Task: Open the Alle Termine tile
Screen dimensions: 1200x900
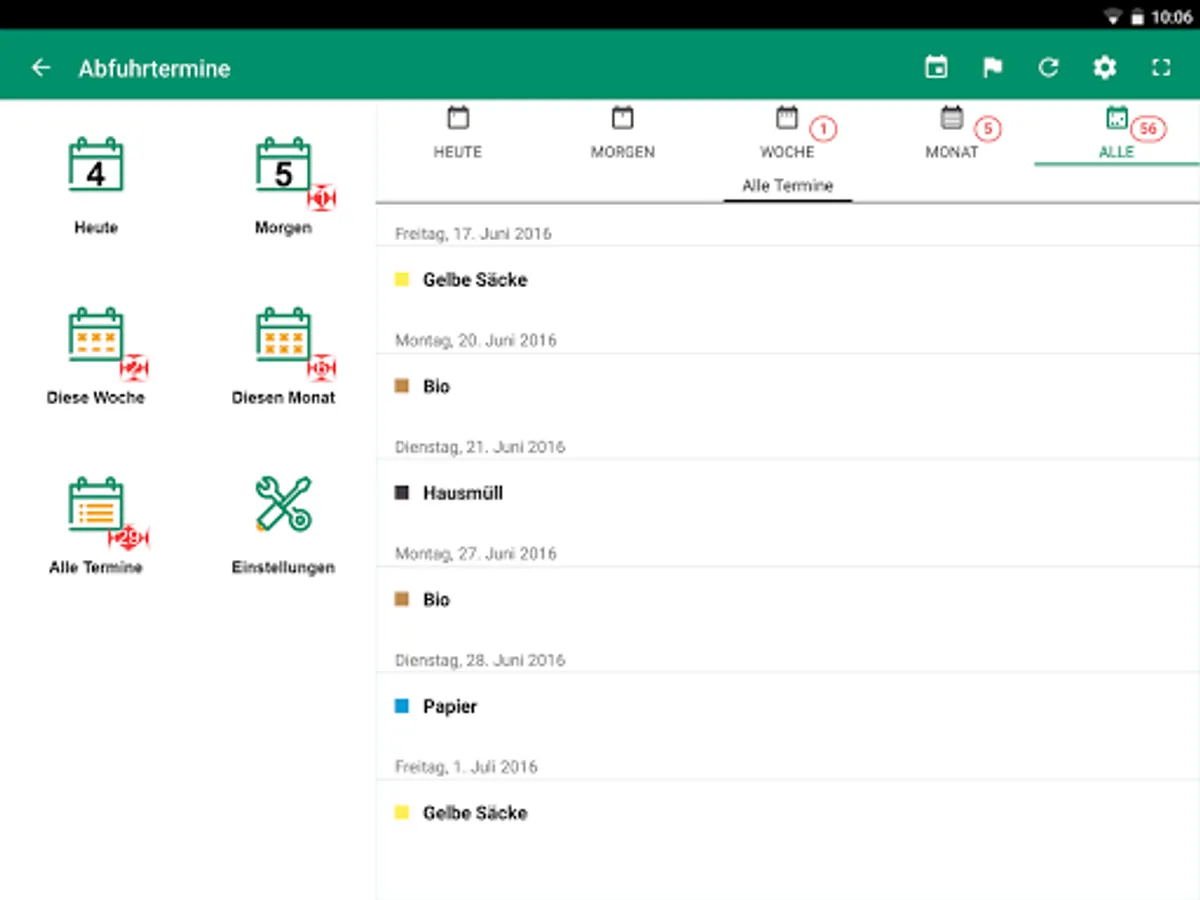Action: pos(96,527)
